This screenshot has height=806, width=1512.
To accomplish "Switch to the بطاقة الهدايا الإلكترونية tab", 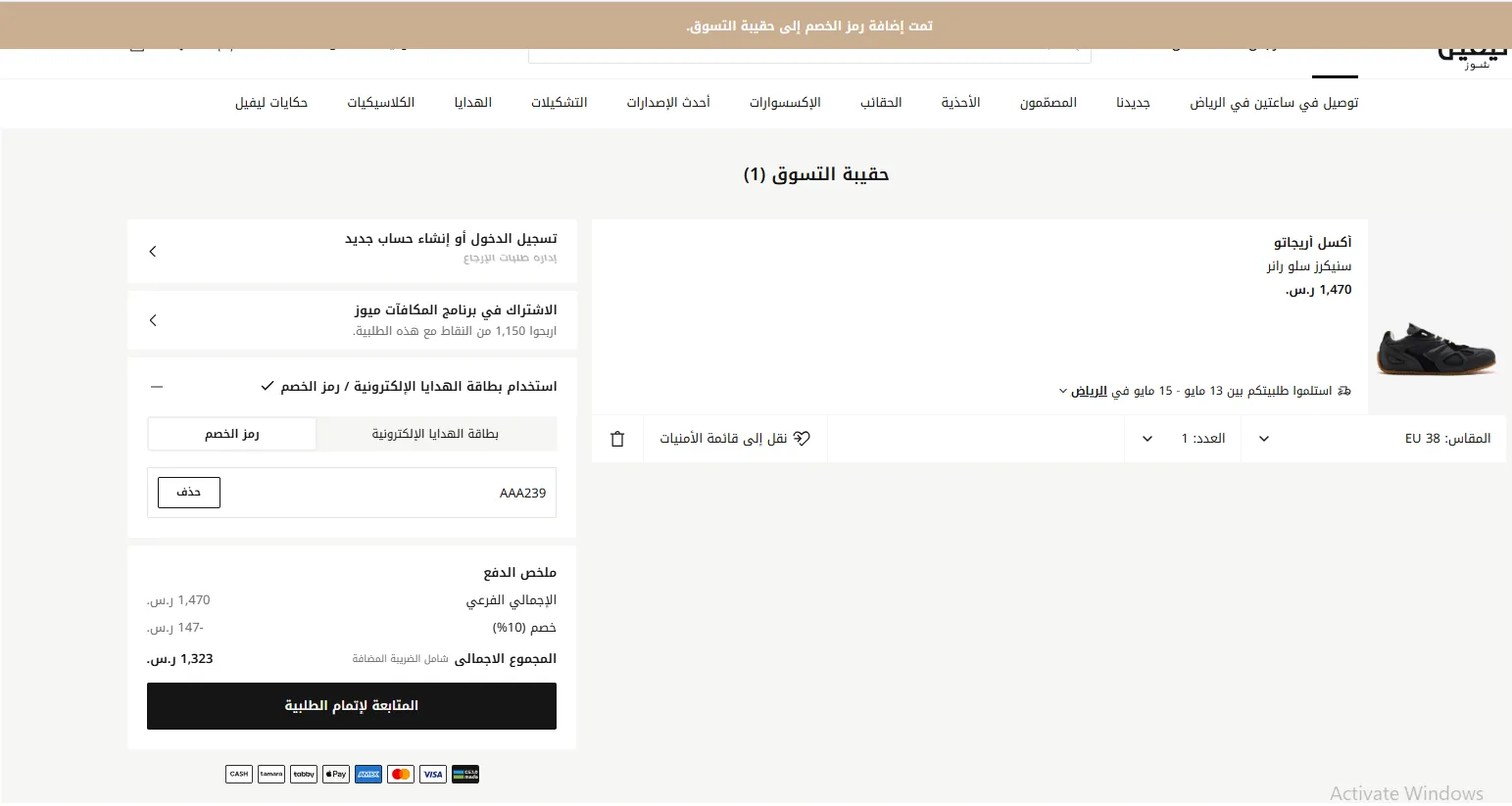I will coord(435,434).
